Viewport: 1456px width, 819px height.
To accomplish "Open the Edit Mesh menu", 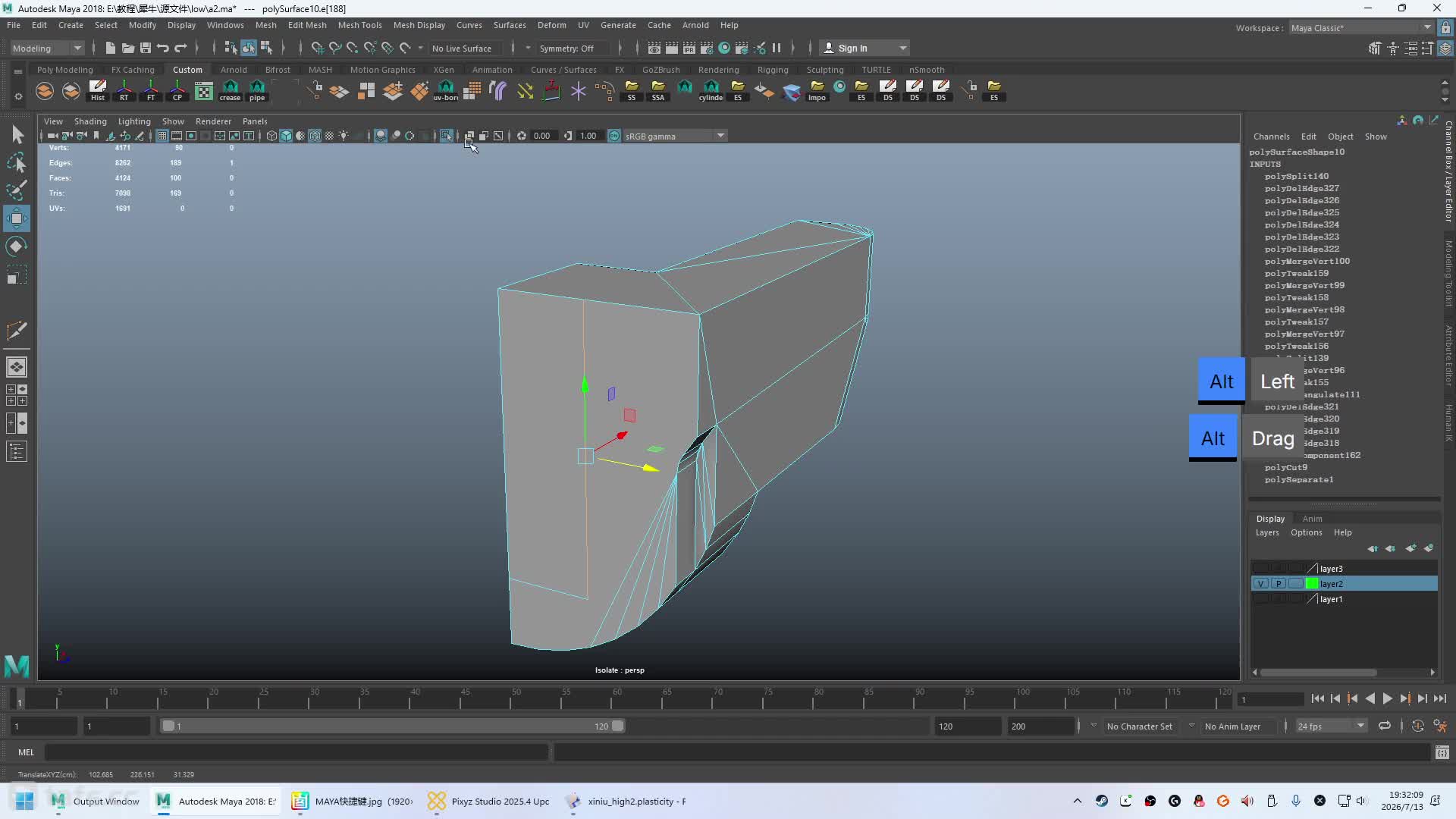I will (x=307, y=25).
